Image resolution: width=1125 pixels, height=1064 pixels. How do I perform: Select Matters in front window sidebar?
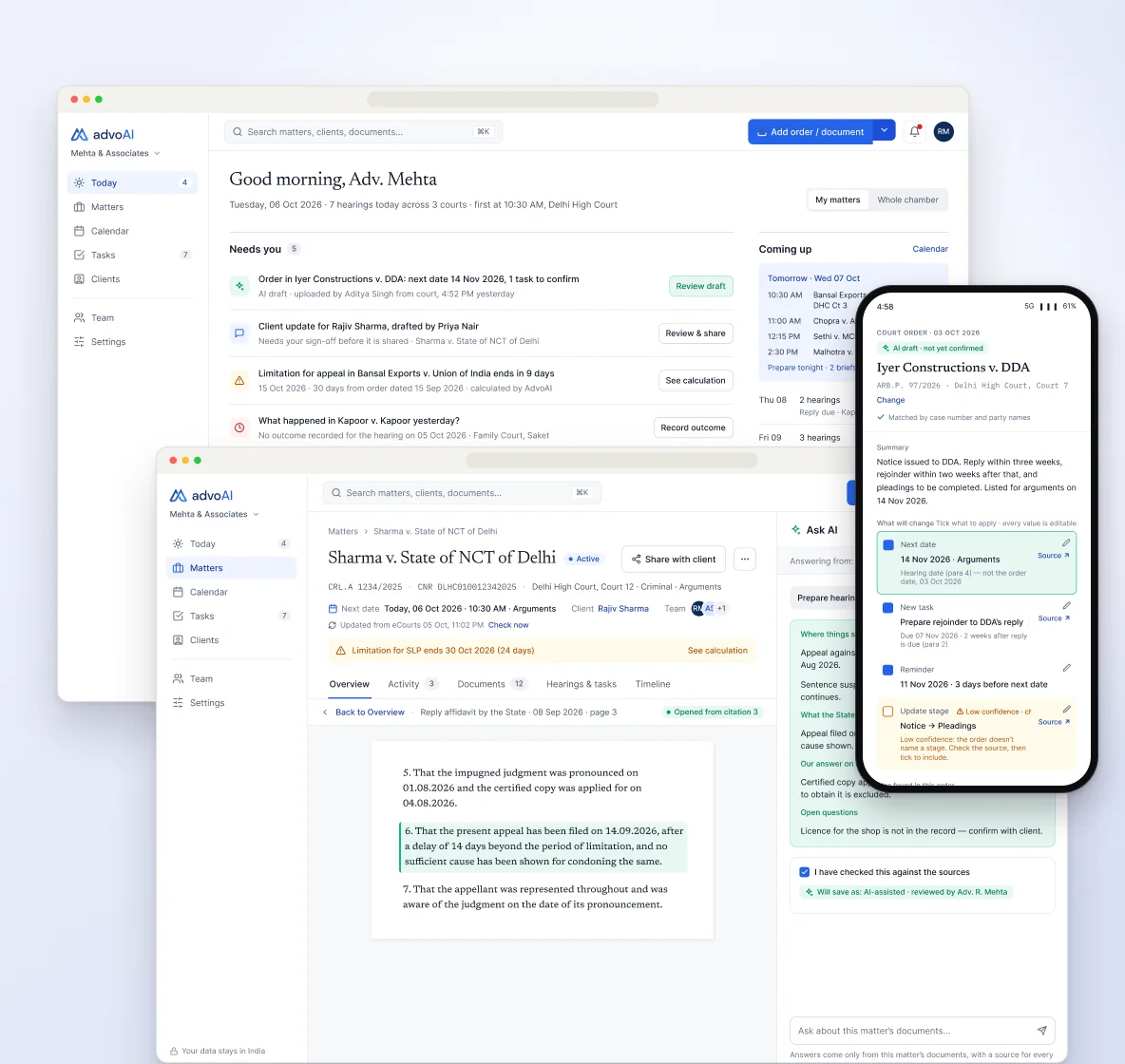tap(231, 567)
